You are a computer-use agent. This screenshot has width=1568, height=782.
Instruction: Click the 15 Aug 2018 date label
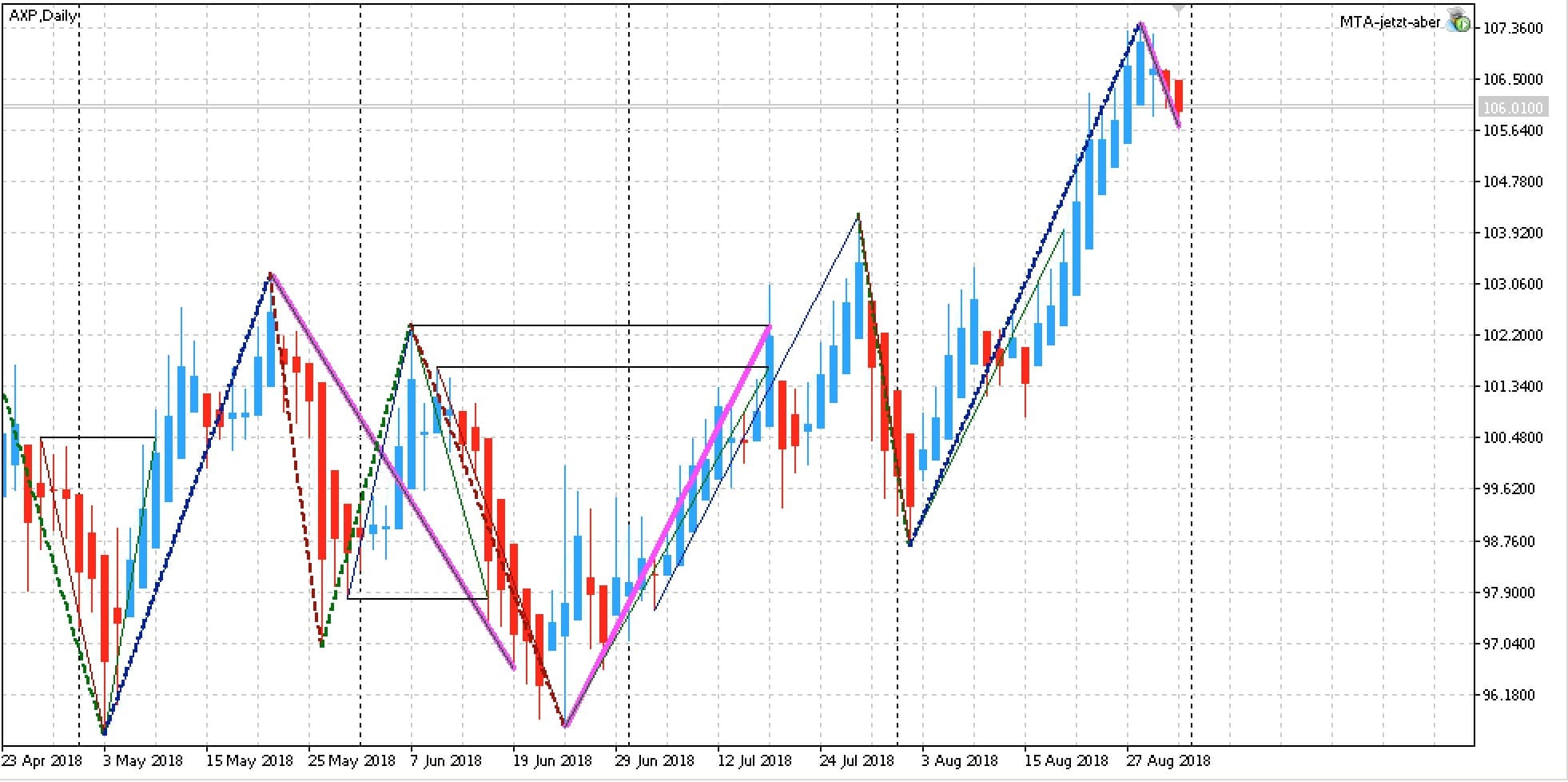coord(1066,760)
